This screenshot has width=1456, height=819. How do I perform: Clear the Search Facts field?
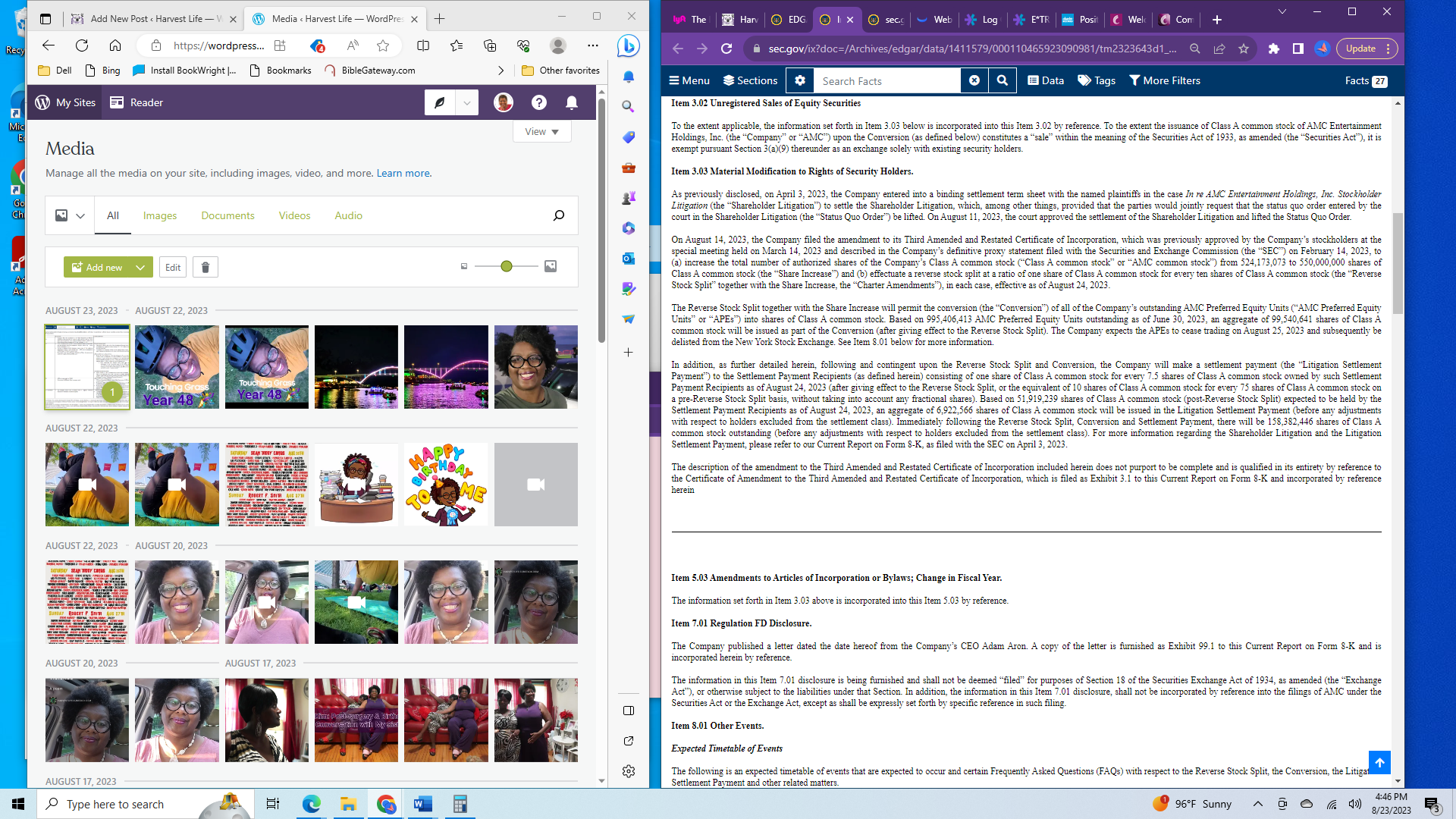point(974,80)
